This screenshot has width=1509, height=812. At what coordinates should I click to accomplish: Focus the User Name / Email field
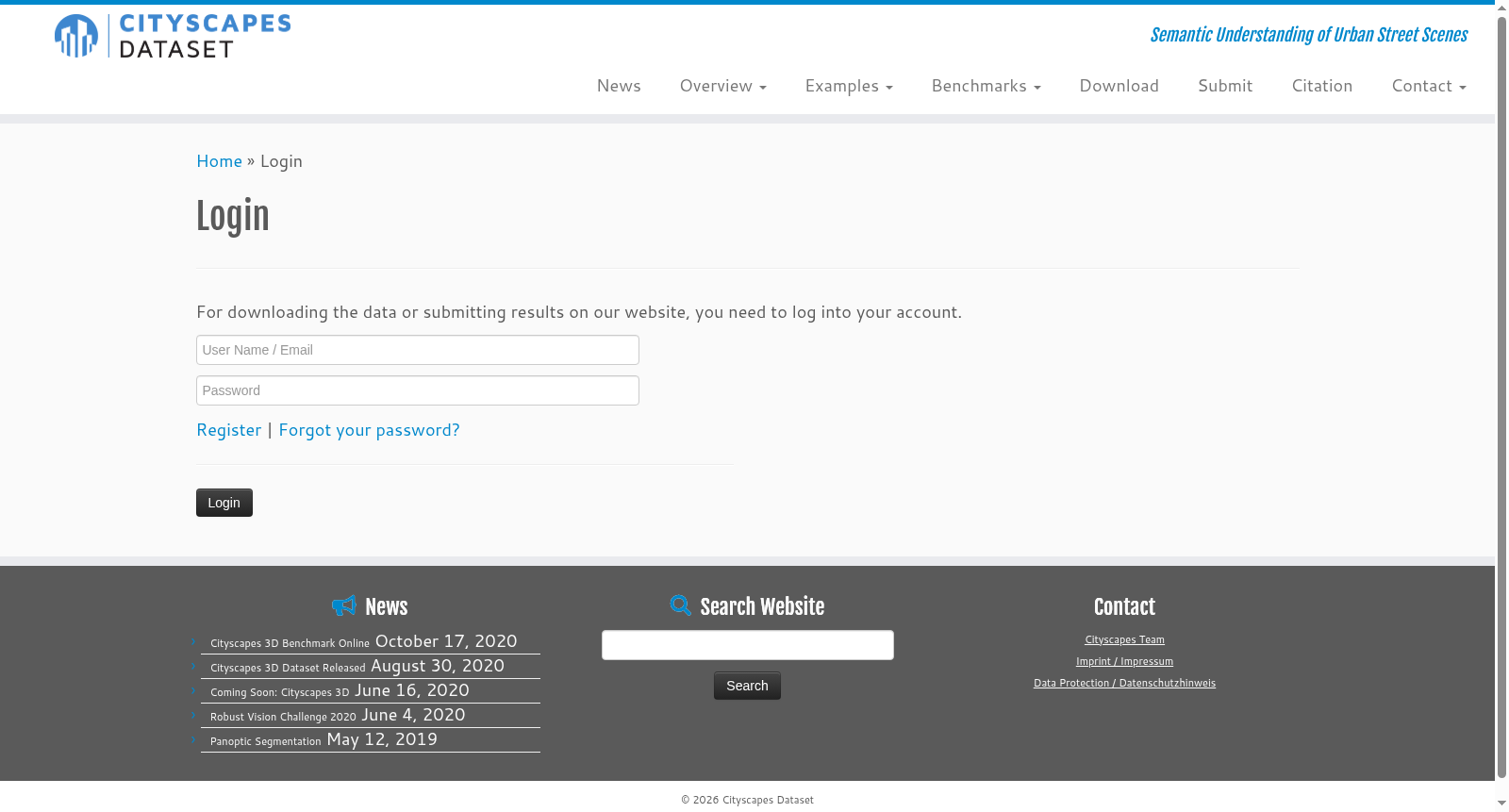point(418,350)
